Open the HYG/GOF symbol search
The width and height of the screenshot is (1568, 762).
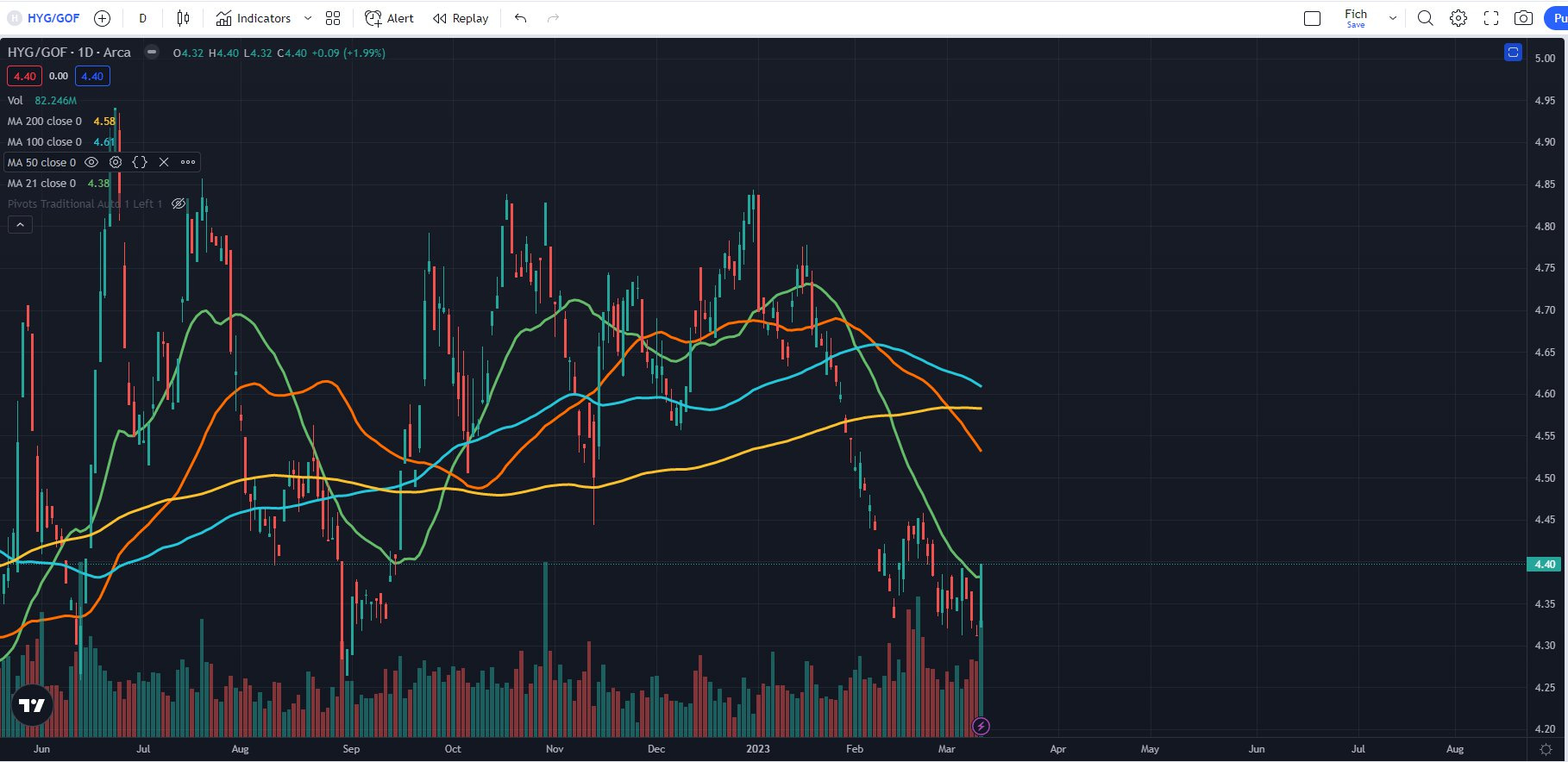point(44,18)
